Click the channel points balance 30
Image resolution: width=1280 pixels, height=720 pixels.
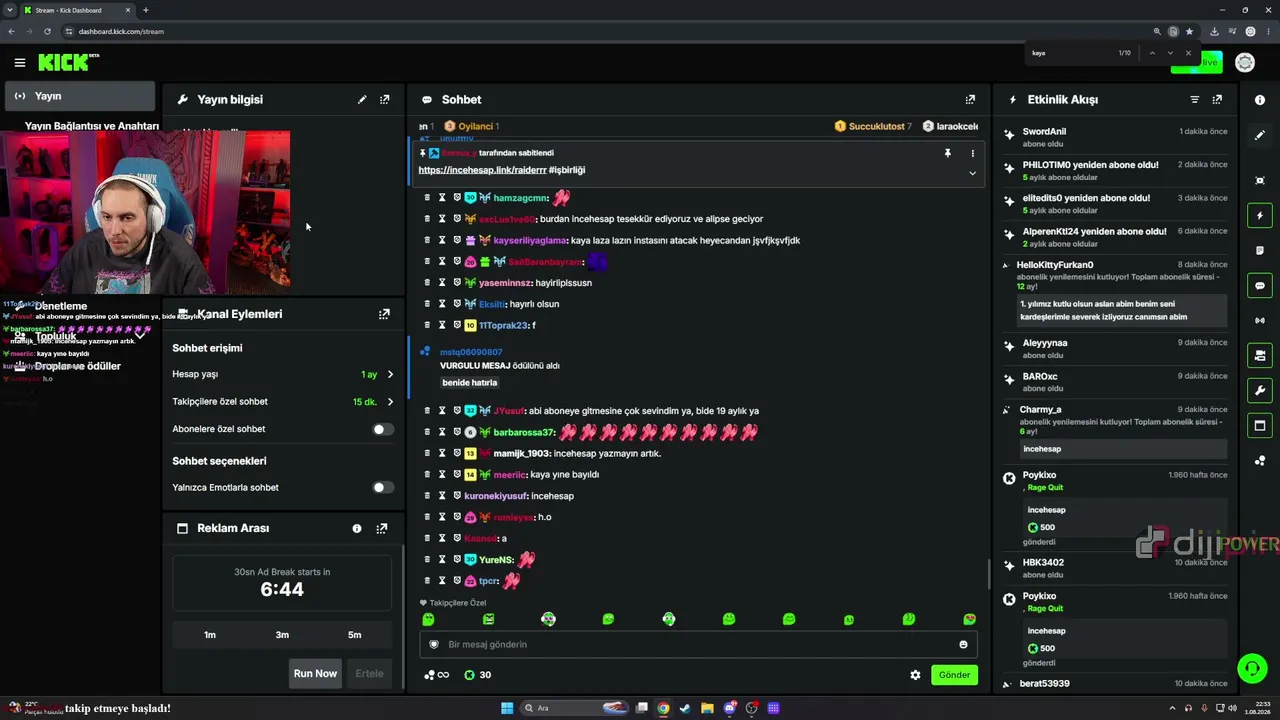tap(477, 675)
